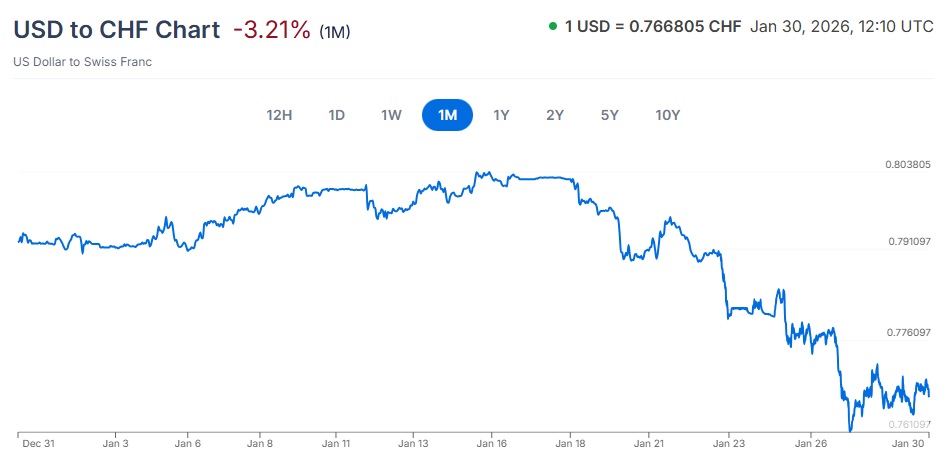This screenshot has height=457, width=949.
Task: Click the 0.803805 price axis label
Action: coord(907,164)
